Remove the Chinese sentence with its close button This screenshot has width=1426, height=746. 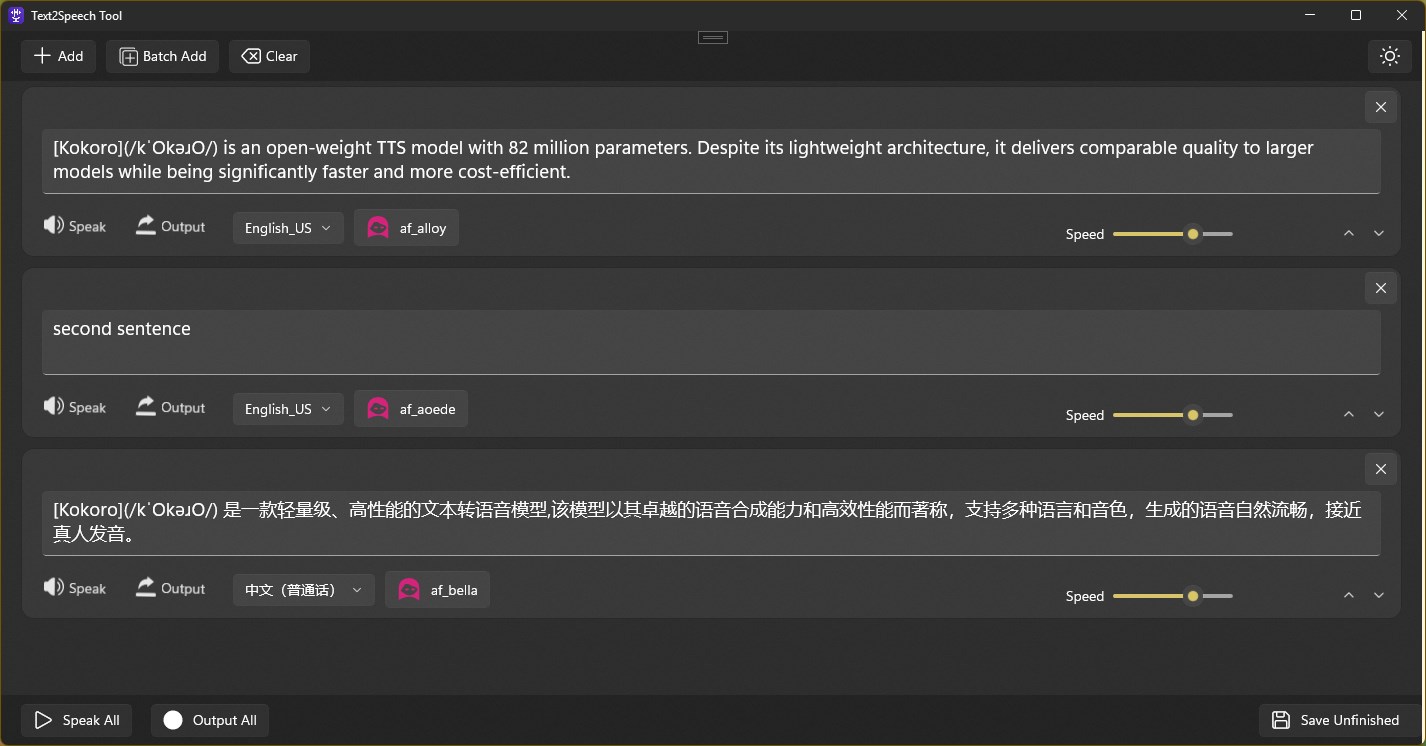(1380, 468)
